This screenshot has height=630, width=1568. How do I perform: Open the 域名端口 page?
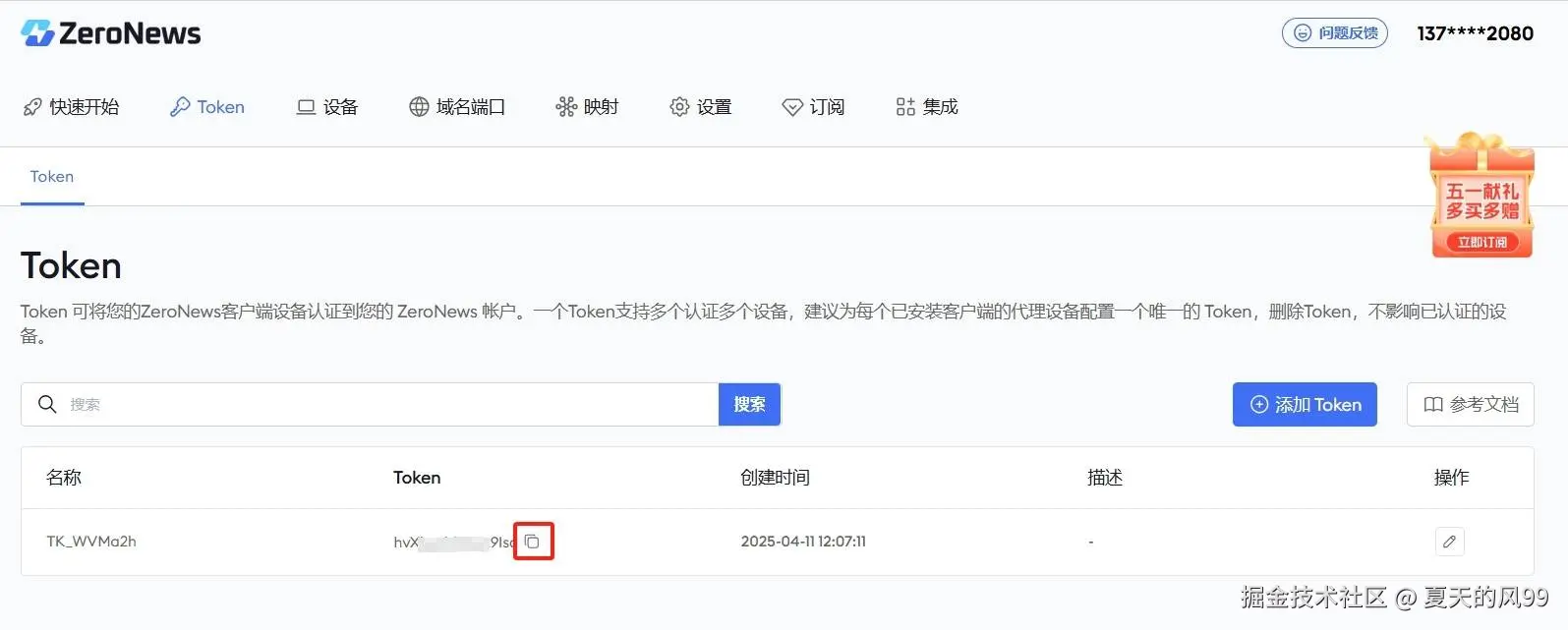tap(457, 107)
